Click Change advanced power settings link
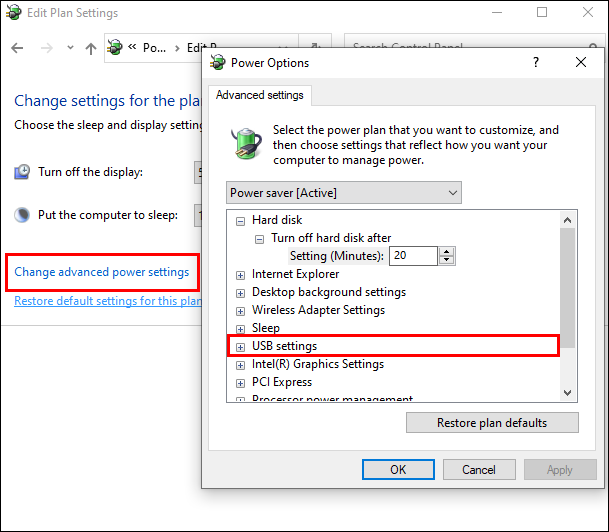 [102, 272]
